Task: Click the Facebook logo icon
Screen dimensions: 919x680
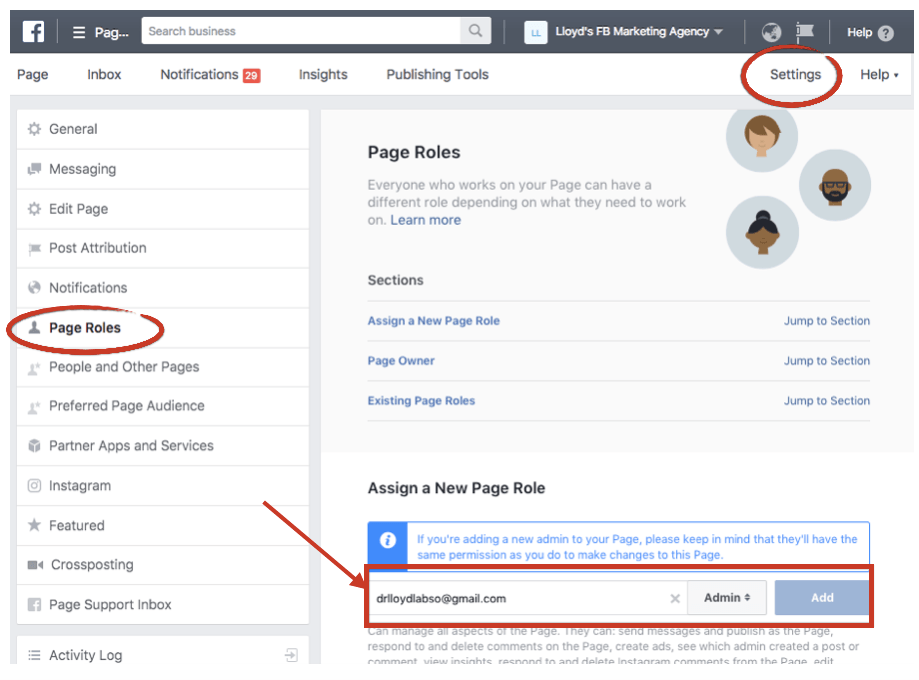Action: 33,32
